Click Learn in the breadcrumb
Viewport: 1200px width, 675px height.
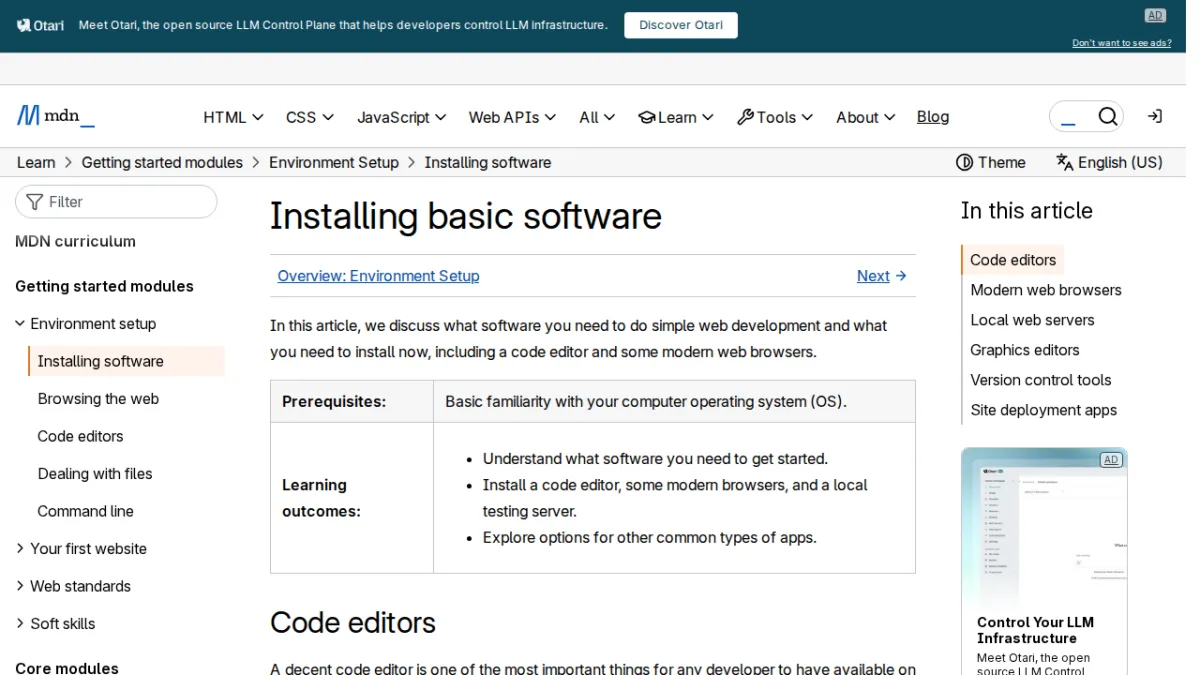[x=36, y=162]
